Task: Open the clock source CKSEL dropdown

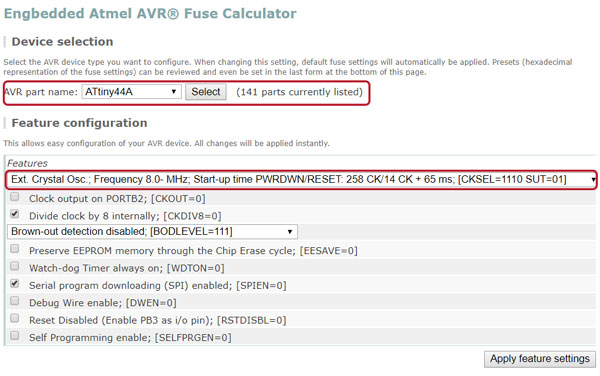Action: (302, 179)
